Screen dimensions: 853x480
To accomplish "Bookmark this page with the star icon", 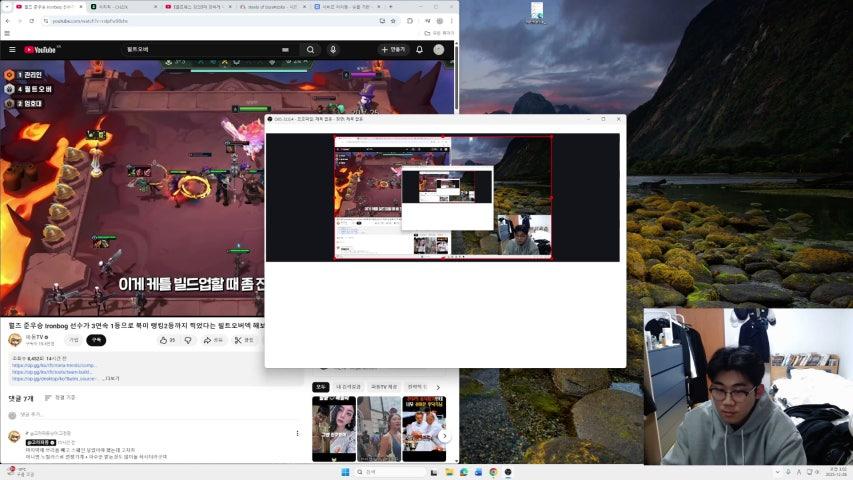I will point(394,20).
